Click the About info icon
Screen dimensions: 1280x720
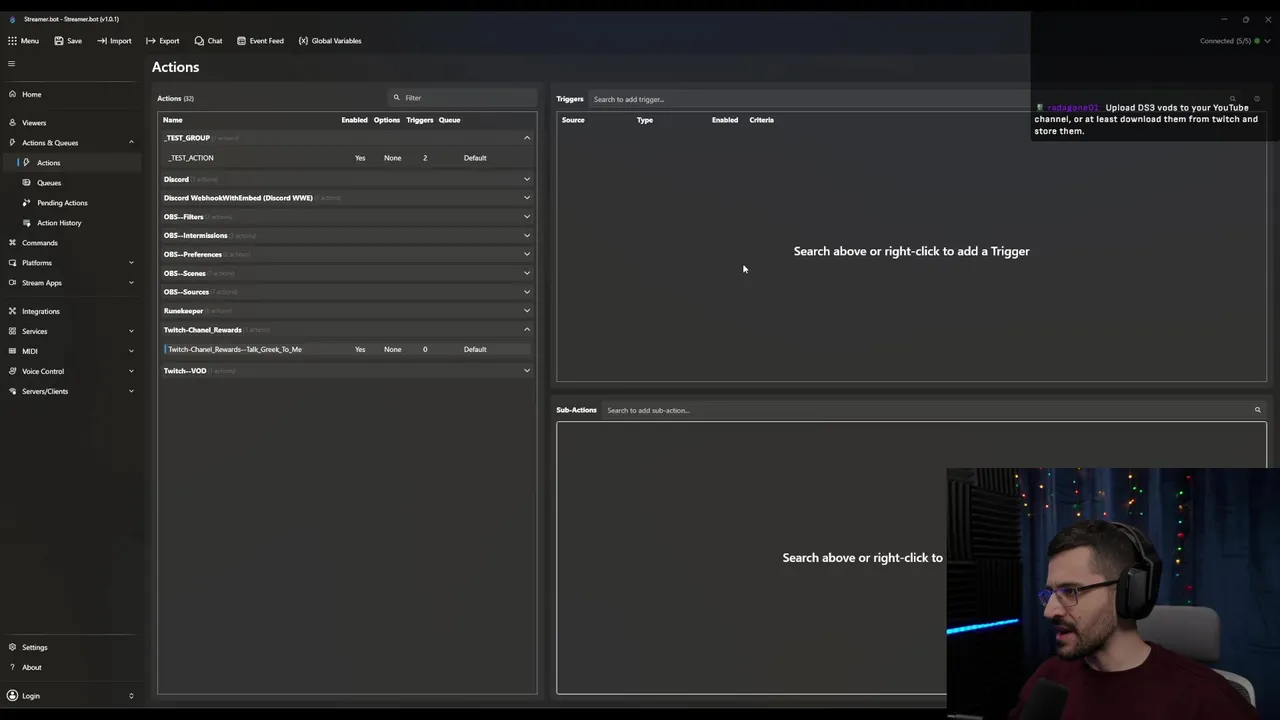tap(12, 667)
